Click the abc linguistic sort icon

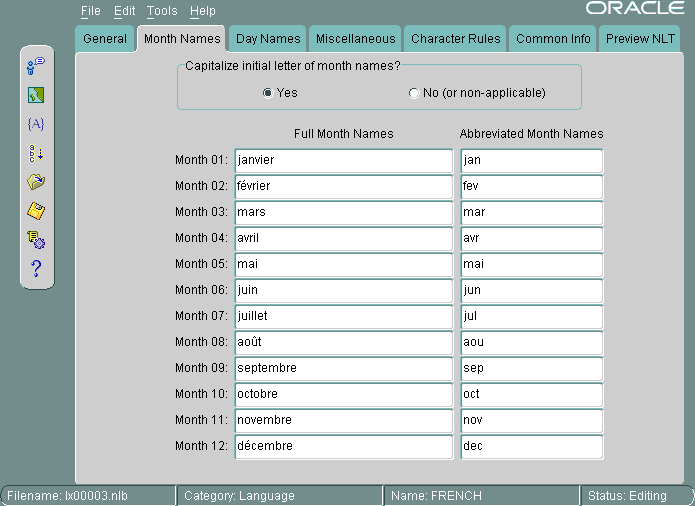(x=36, y=153)
